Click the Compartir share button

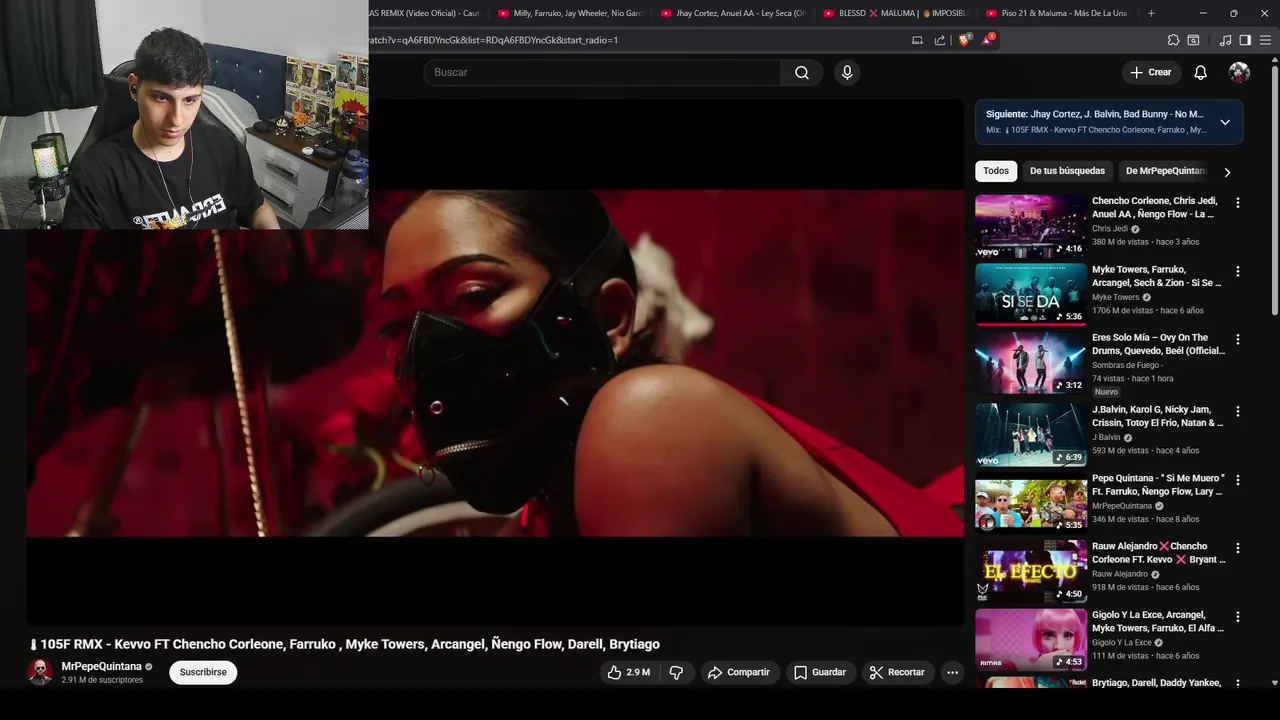(x=738, y=672)
